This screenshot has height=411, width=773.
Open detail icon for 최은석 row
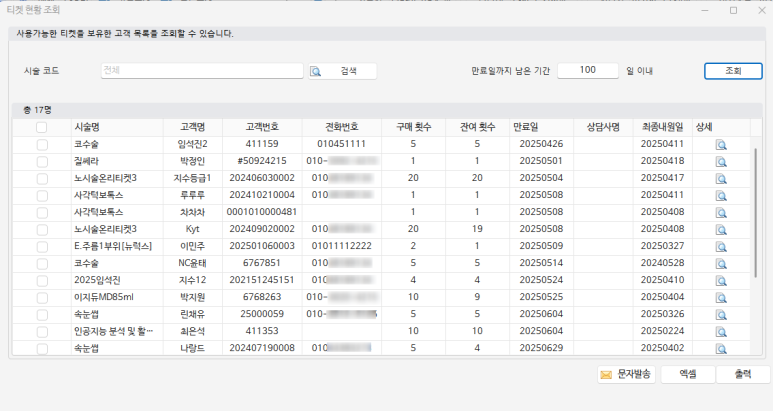tap(721, 332)
